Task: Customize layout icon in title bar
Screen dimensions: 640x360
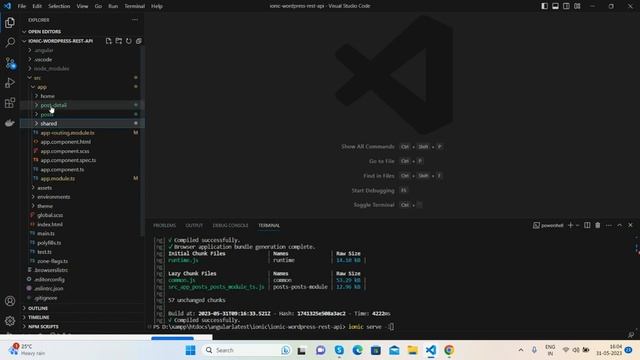Action: 577,6
